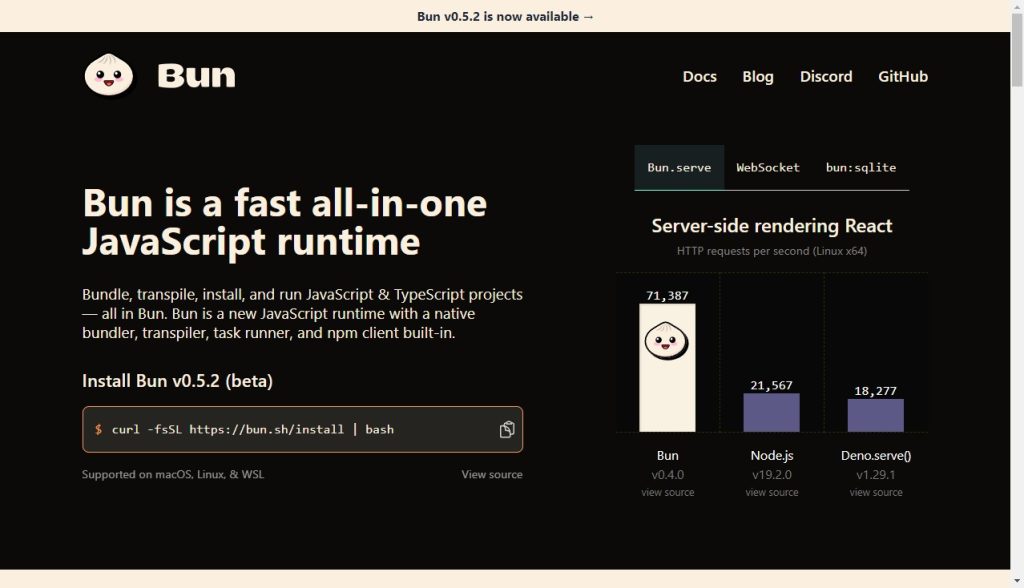Open the Docs page
This screenshot has height=588, width=1024.
[699, 76]
